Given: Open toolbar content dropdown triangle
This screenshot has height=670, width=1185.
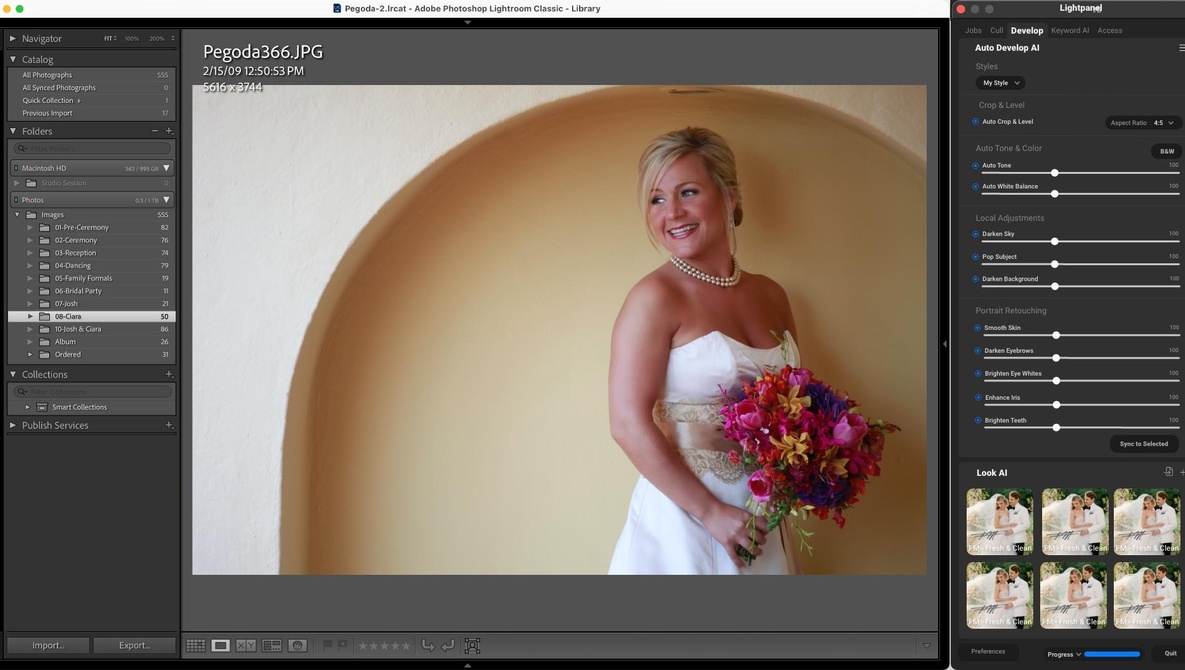Looking at the screenshot, I should point(927,646).
